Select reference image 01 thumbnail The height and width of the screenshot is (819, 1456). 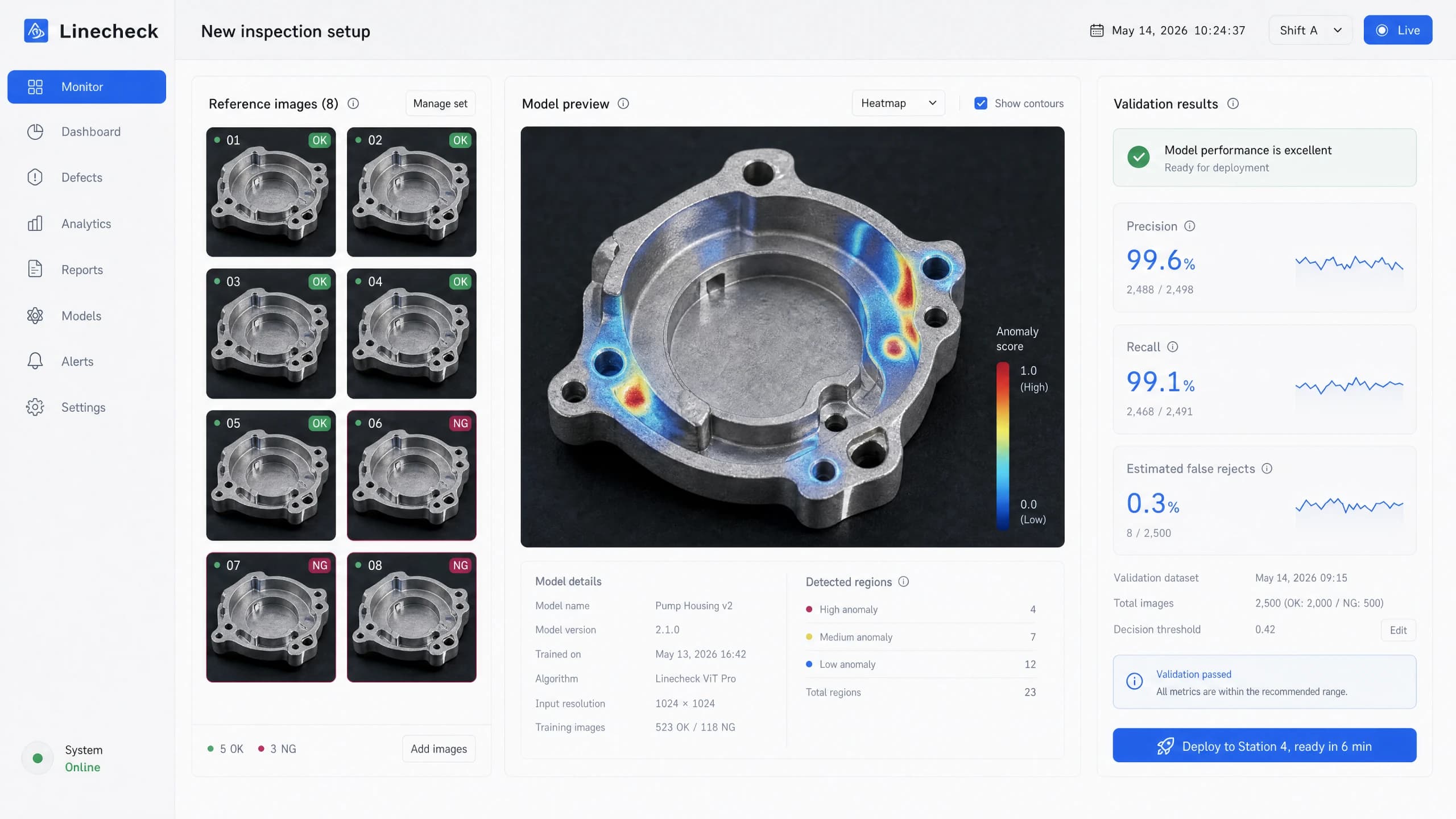(x=271, y=192)
